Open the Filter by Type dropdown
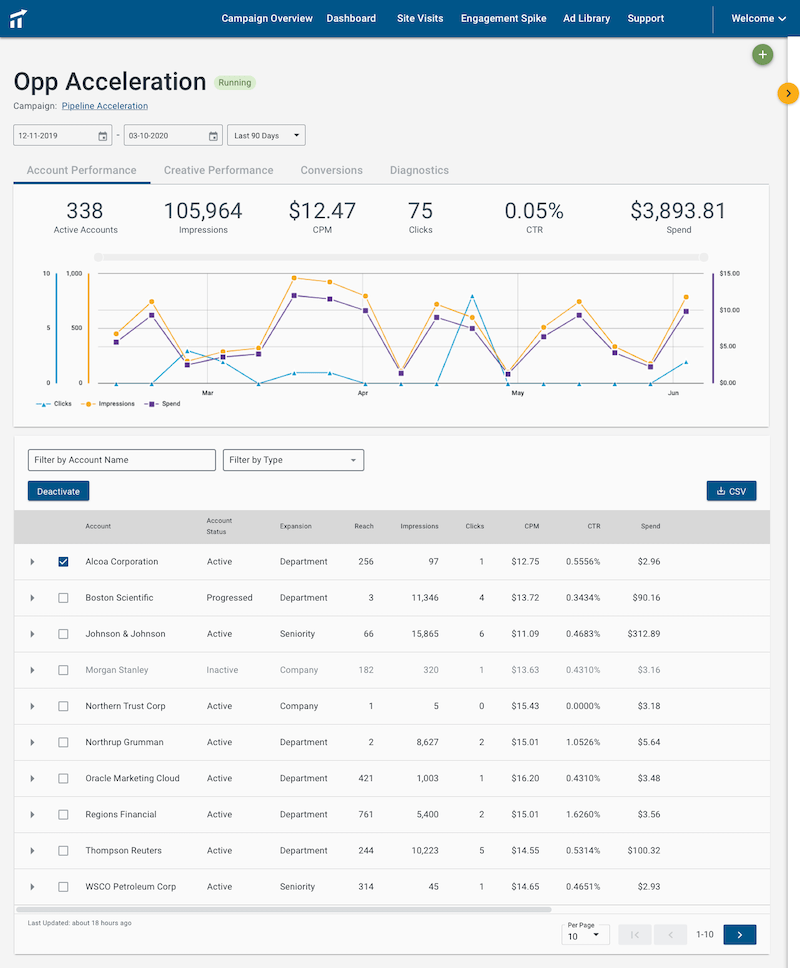Screen dimensions: 800x968 pyautogui.click(x=293, y=460)
